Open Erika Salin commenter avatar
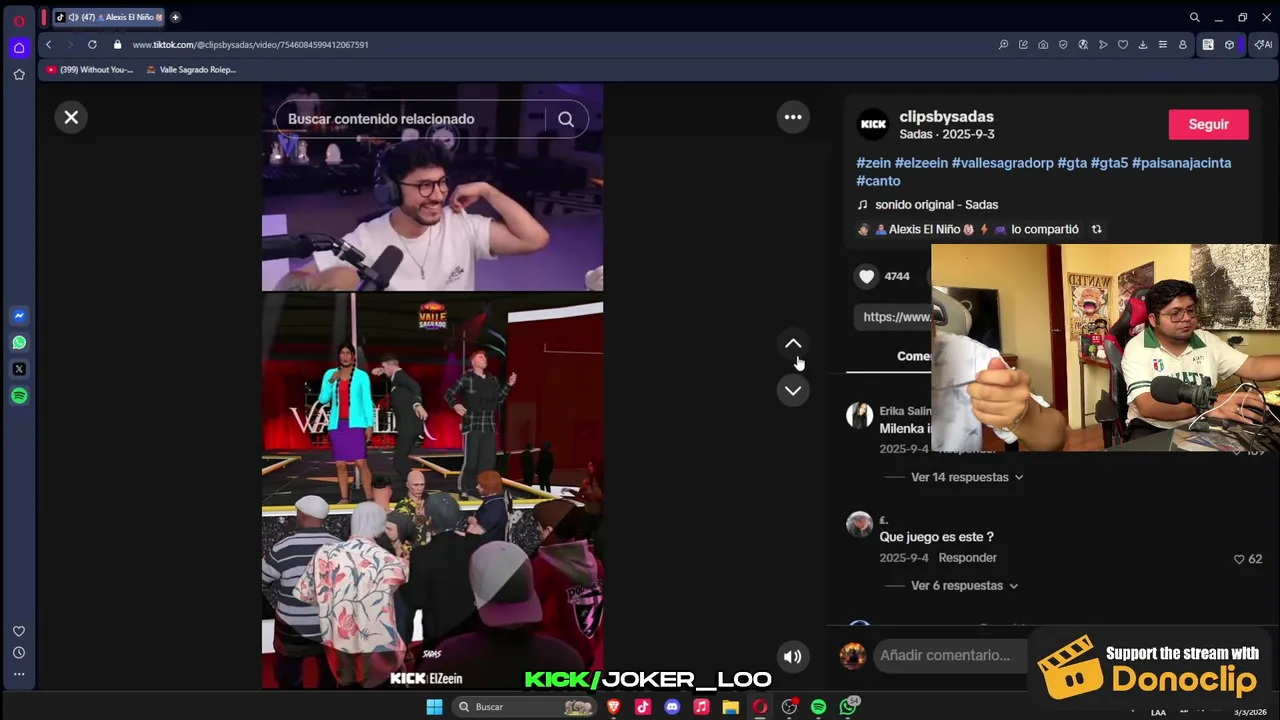Image resolution: width=1280 pixels, height=720 pixels. 859,415
